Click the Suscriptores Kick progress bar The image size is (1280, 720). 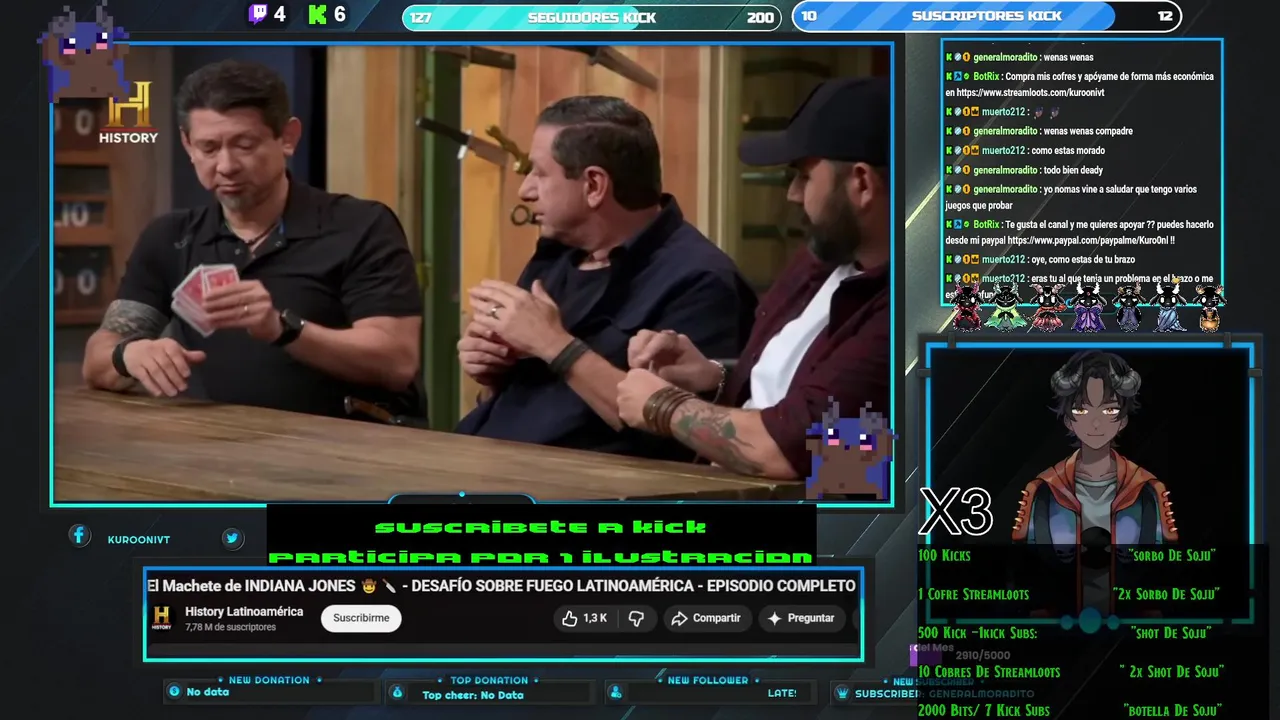(x=987, y=16)
